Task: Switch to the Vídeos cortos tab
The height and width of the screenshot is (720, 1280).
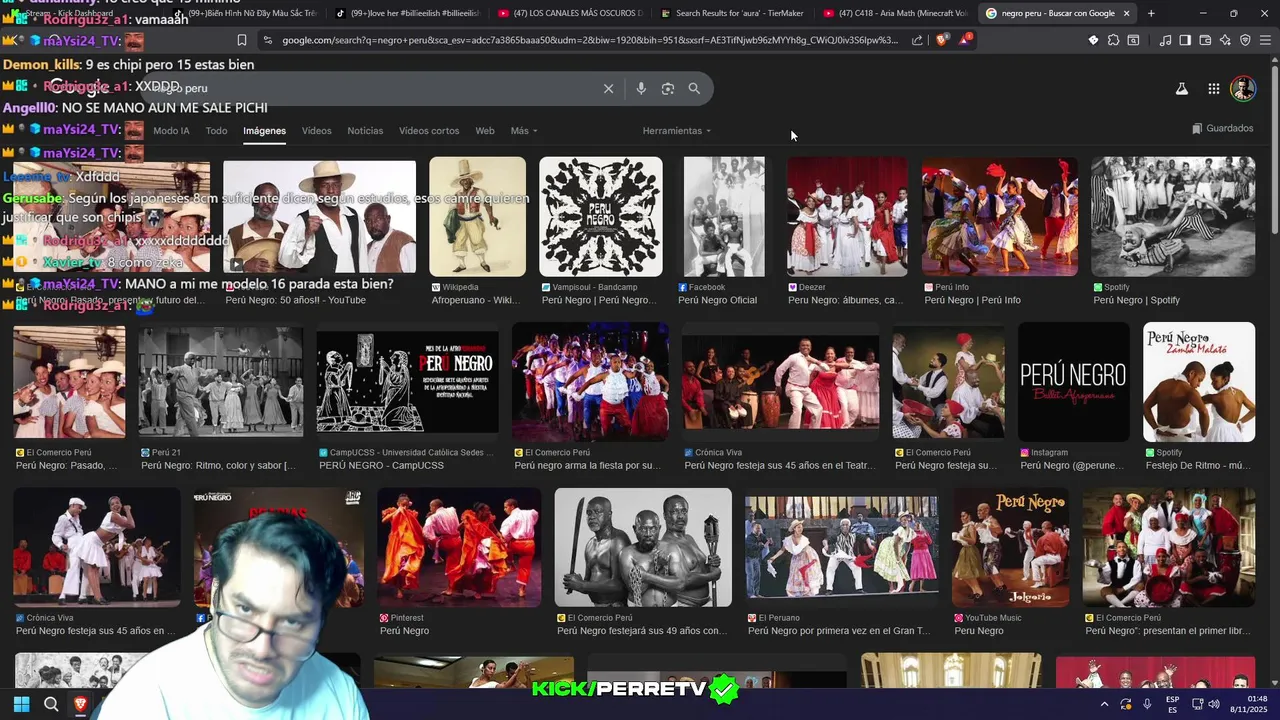Action: [429, 131]
